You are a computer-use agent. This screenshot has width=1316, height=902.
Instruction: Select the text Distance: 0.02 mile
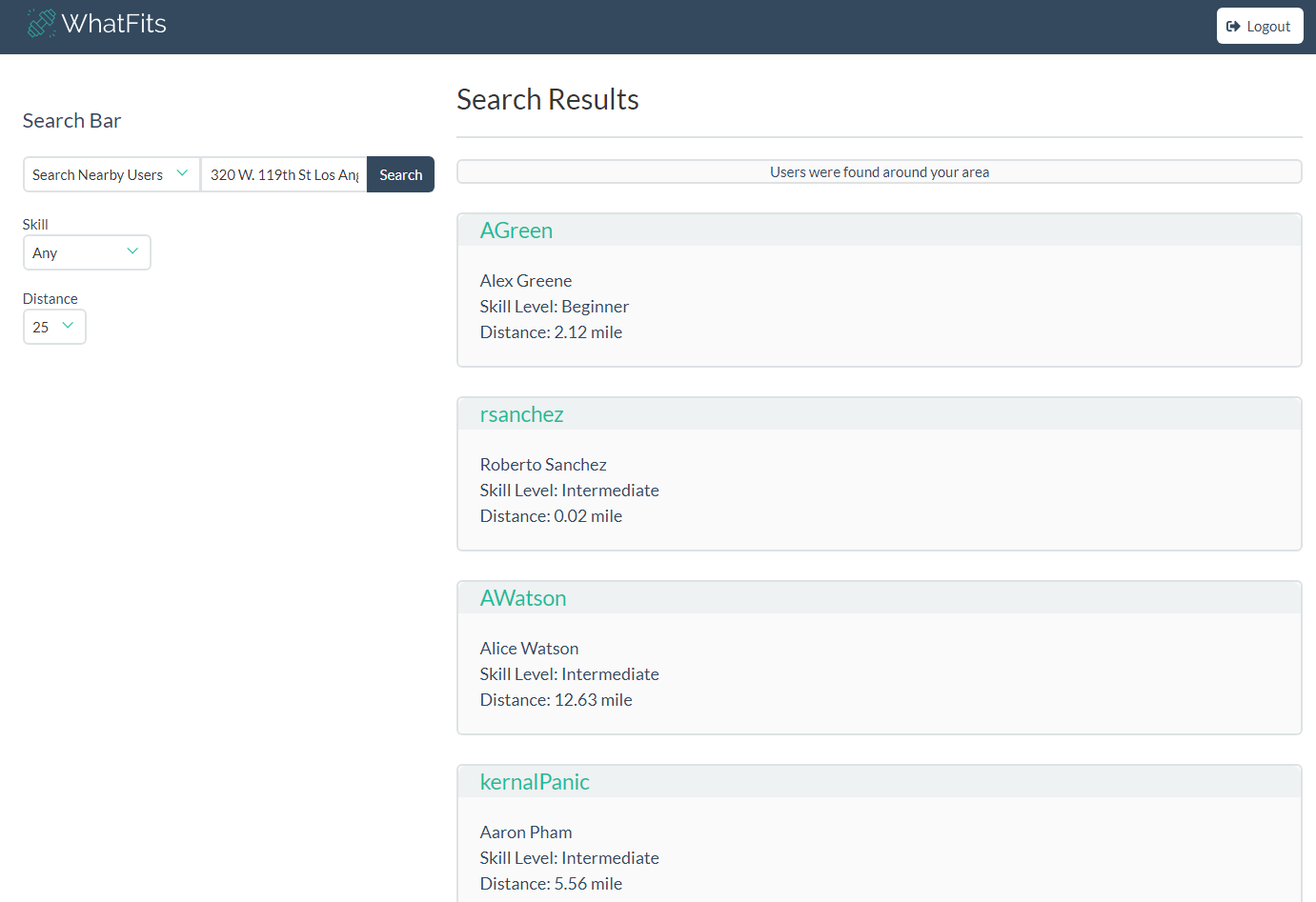click(551, 516)
